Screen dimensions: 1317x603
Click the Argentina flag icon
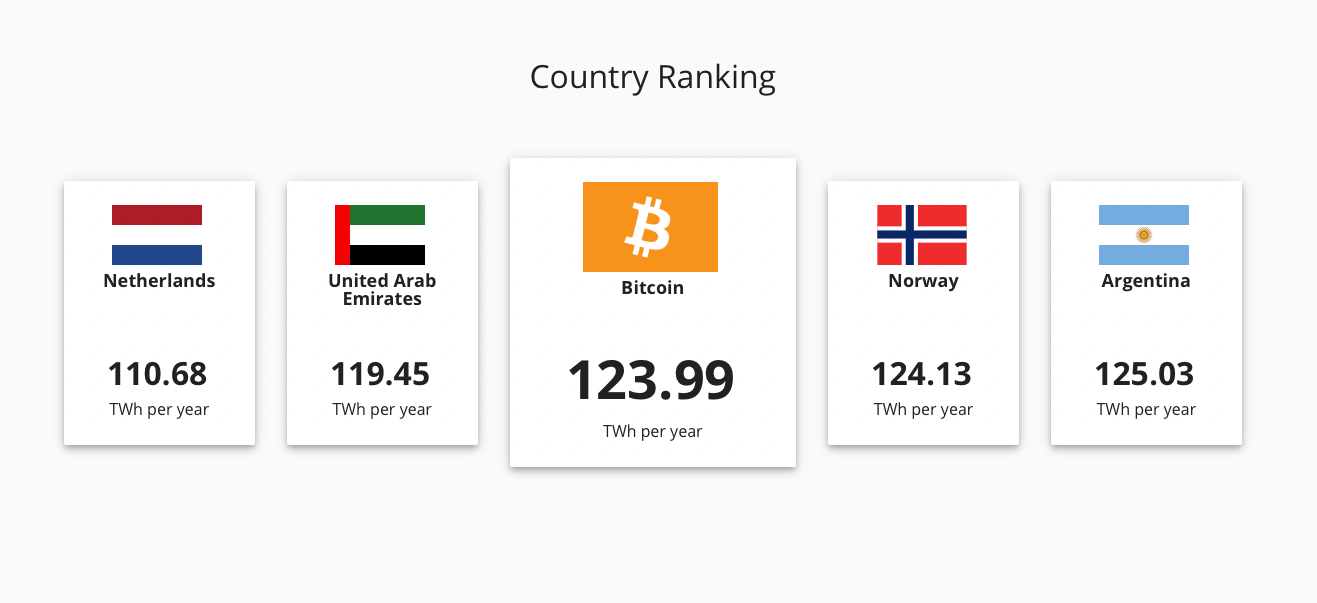1144,235
